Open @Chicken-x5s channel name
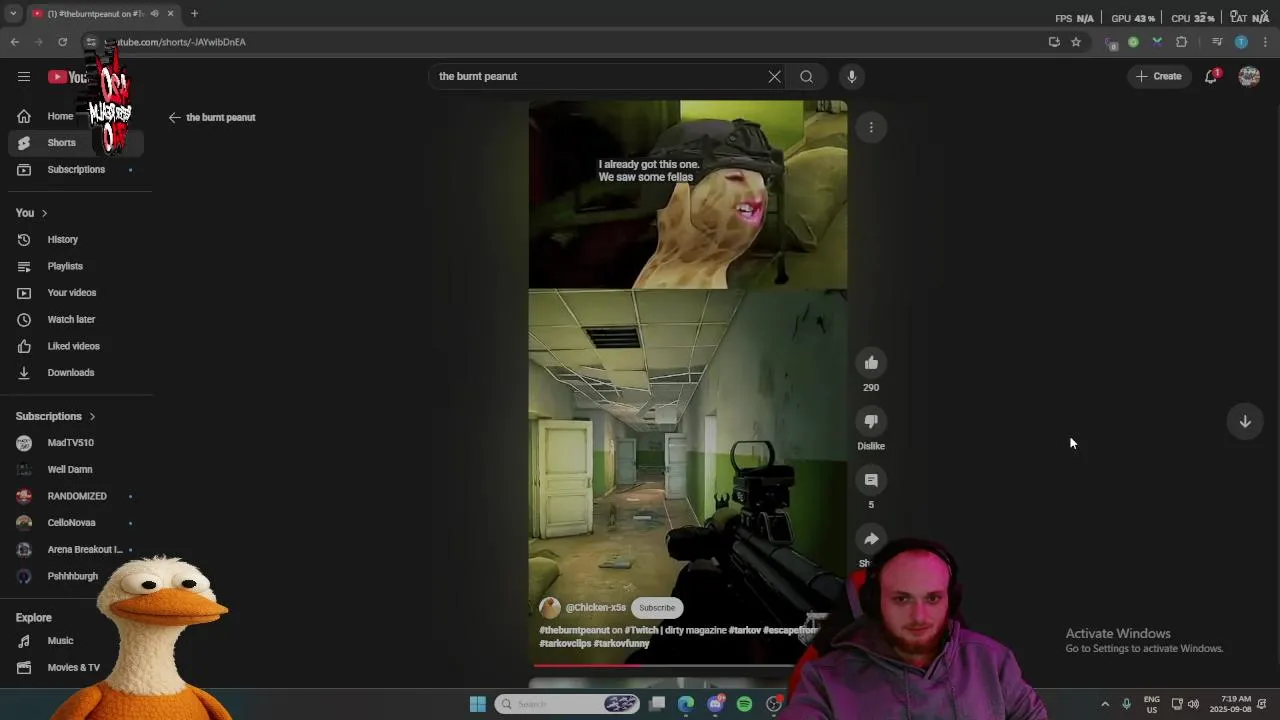This screenshot has width=1280, height=720. pyautogui.click(x=596, y=608)
